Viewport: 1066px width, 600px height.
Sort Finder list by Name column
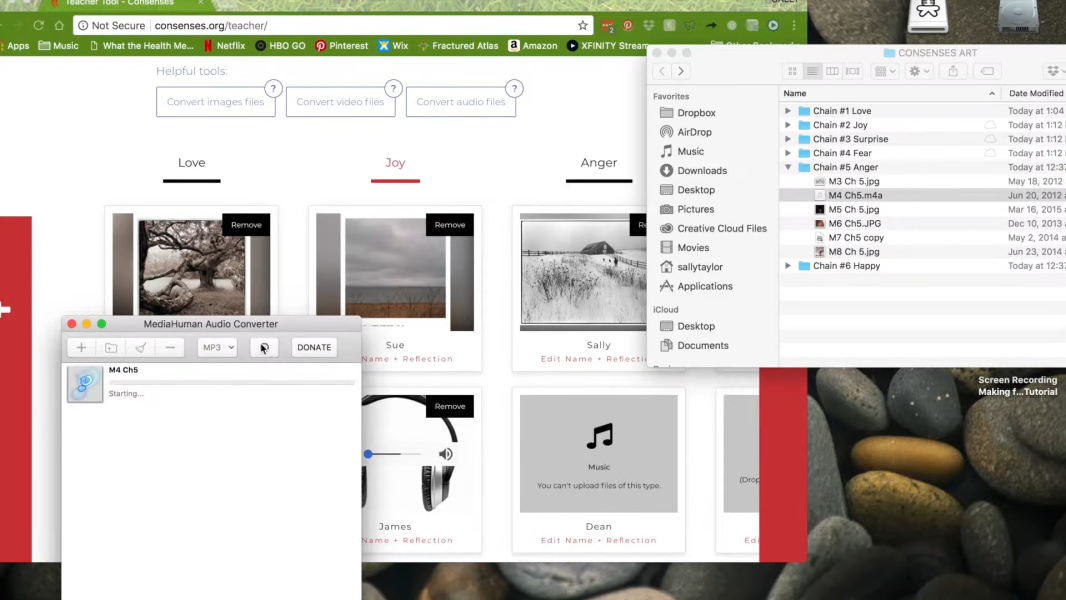(x=889, y=93)
